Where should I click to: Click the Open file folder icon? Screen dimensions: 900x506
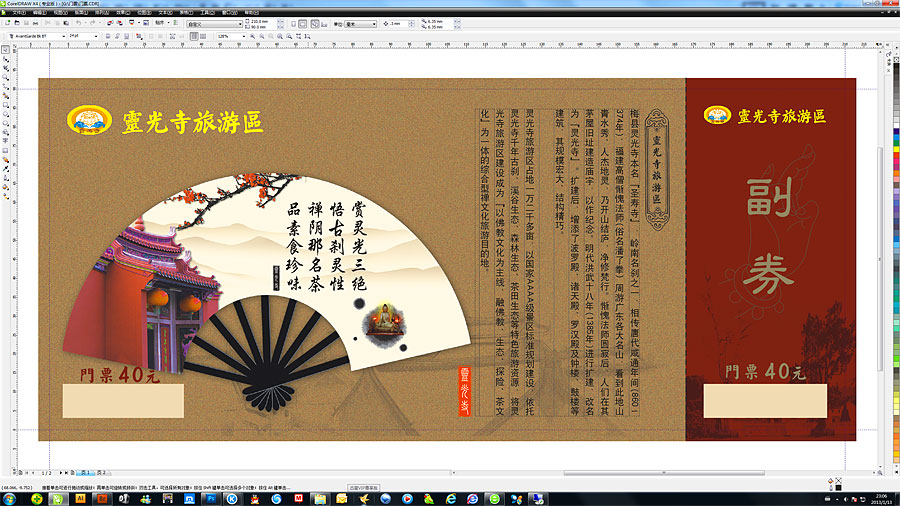18,22
